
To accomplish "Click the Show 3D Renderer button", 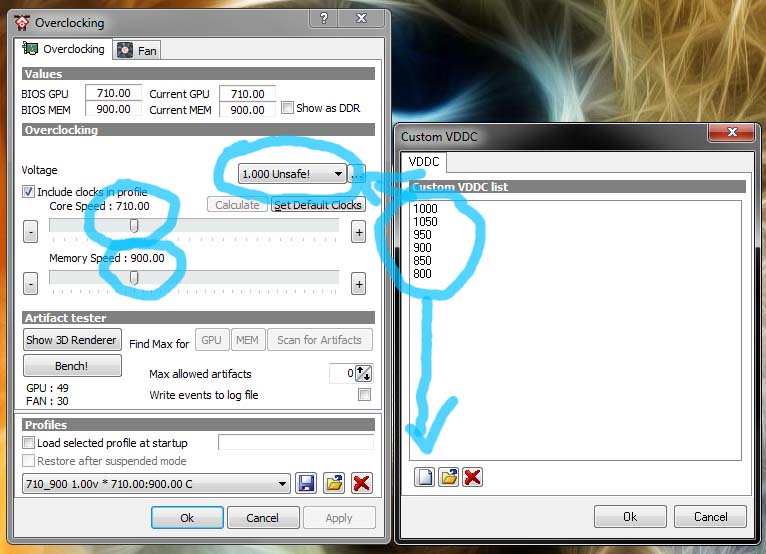I will 72,340.
